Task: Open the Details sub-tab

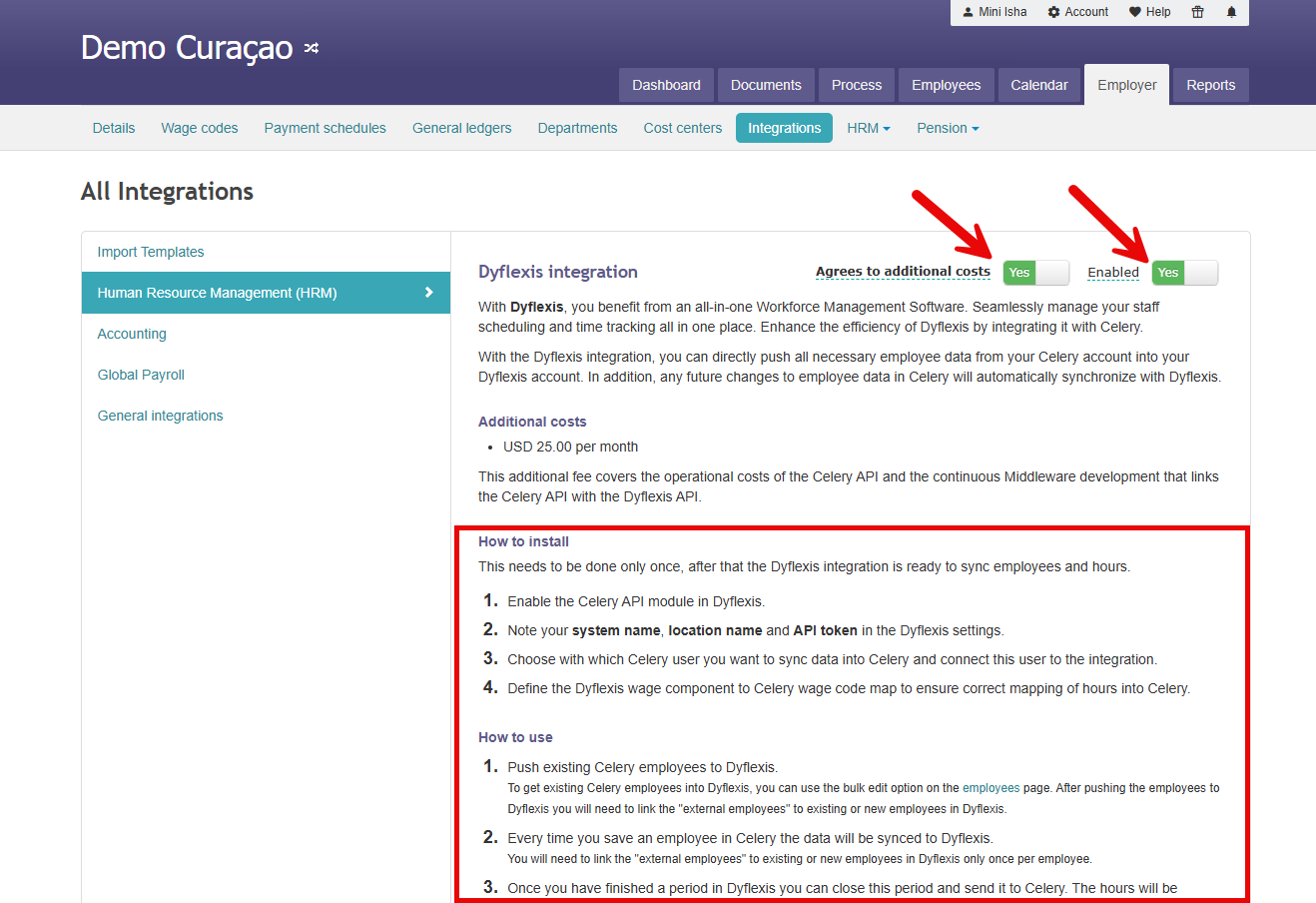Action: click(x=114, y=128)
